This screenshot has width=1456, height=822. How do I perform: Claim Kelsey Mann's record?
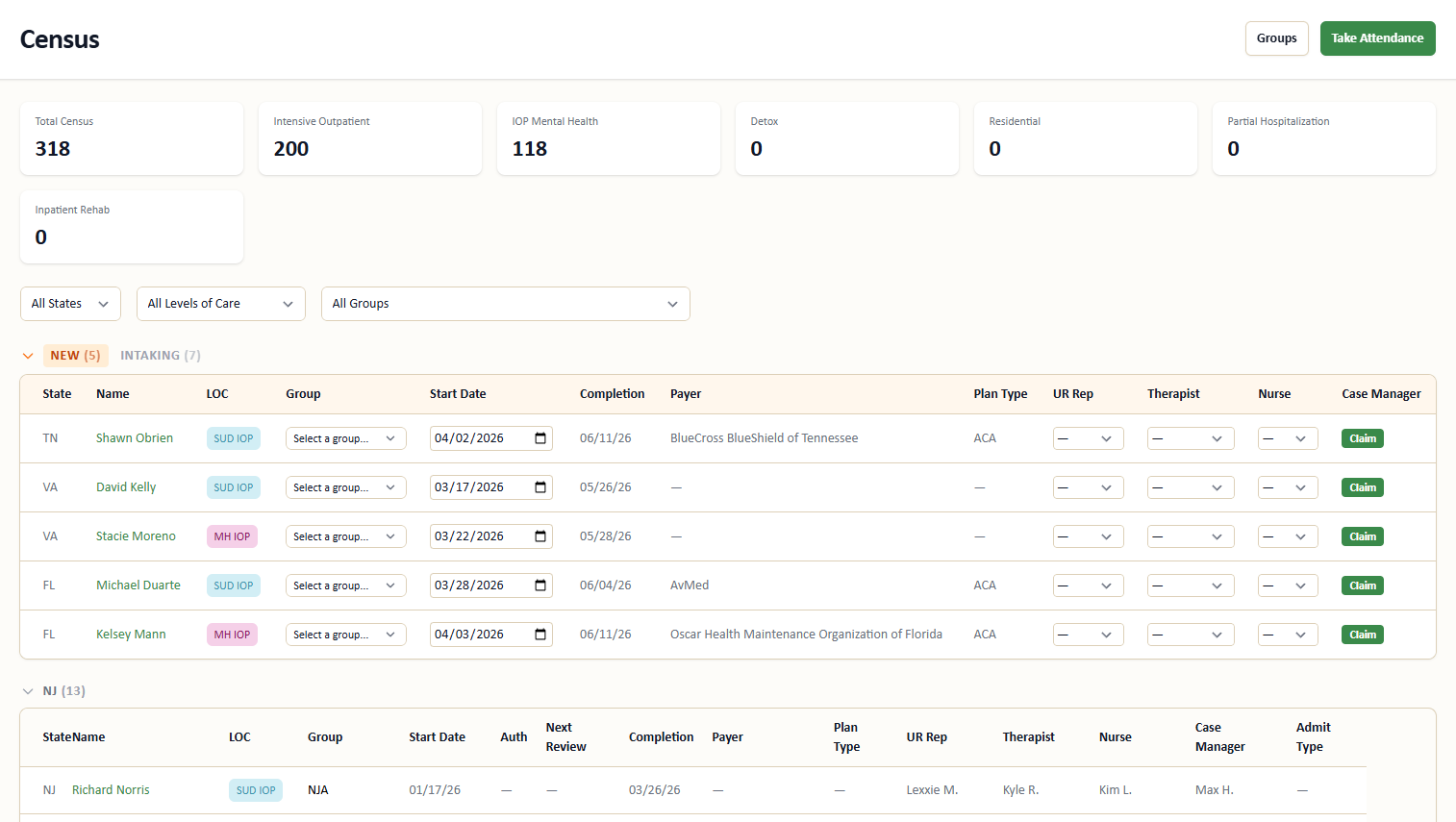click(1363, 634)
